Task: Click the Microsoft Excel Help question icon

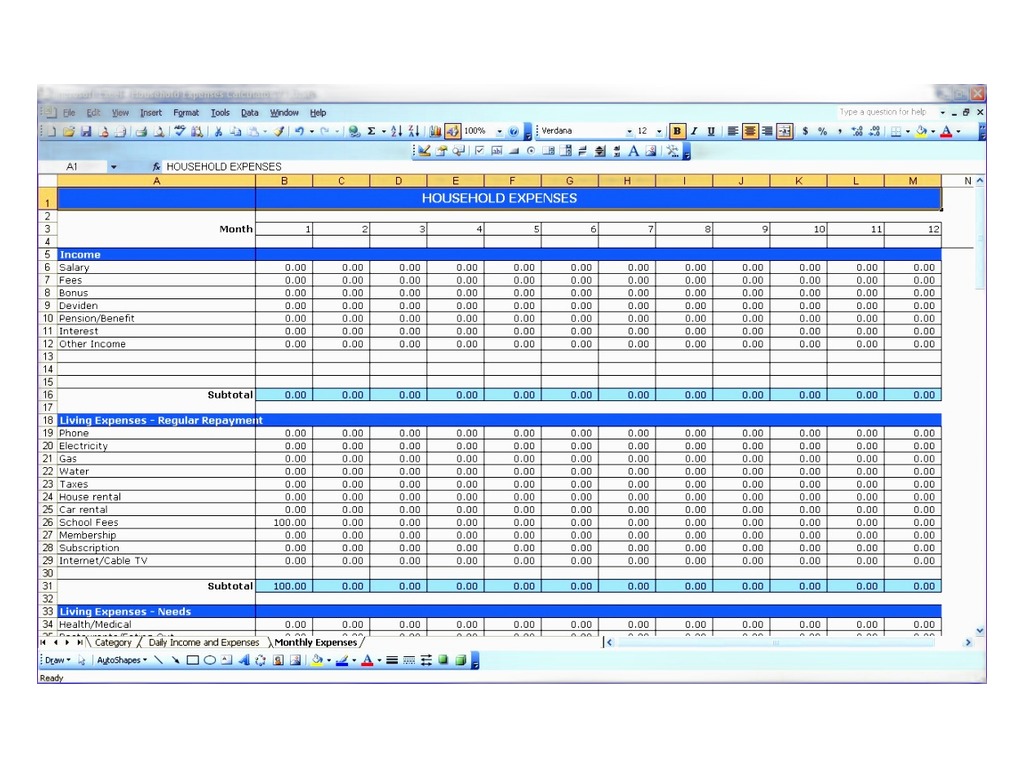Action: (513, 131)
